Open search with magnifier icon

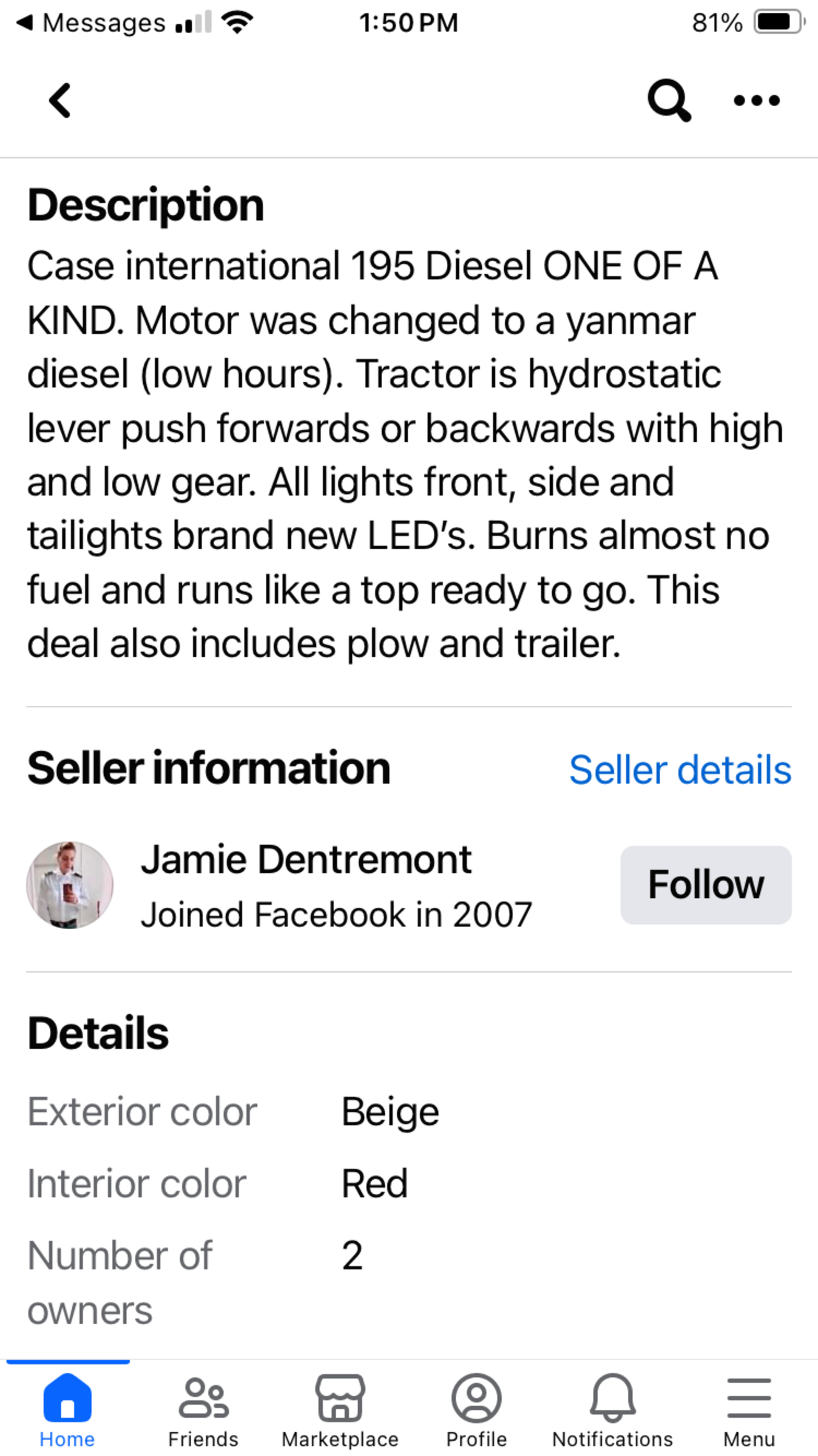point(668,100)
